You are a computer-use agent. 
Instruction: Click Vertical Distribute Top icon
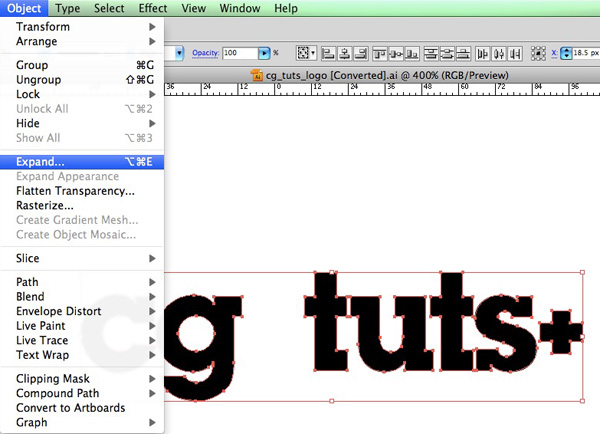tap(431, 54)
